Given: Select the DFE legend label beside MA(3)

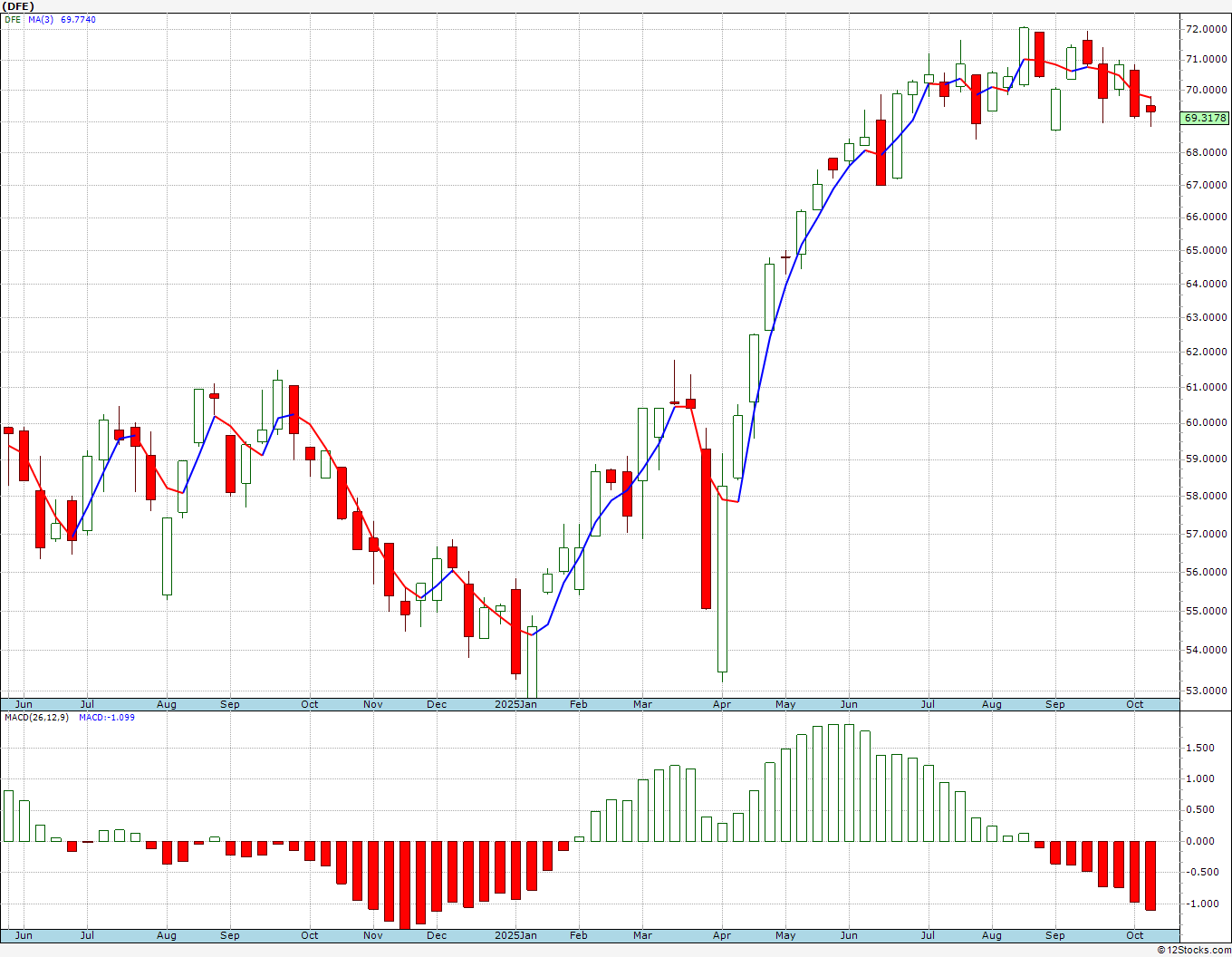Looking at the screenshot, I should coord(13,20).
